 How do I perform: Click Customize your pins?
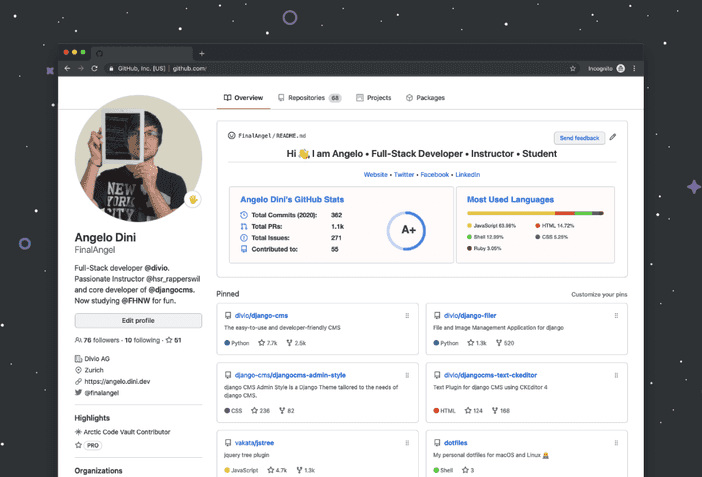coord(599,295)
